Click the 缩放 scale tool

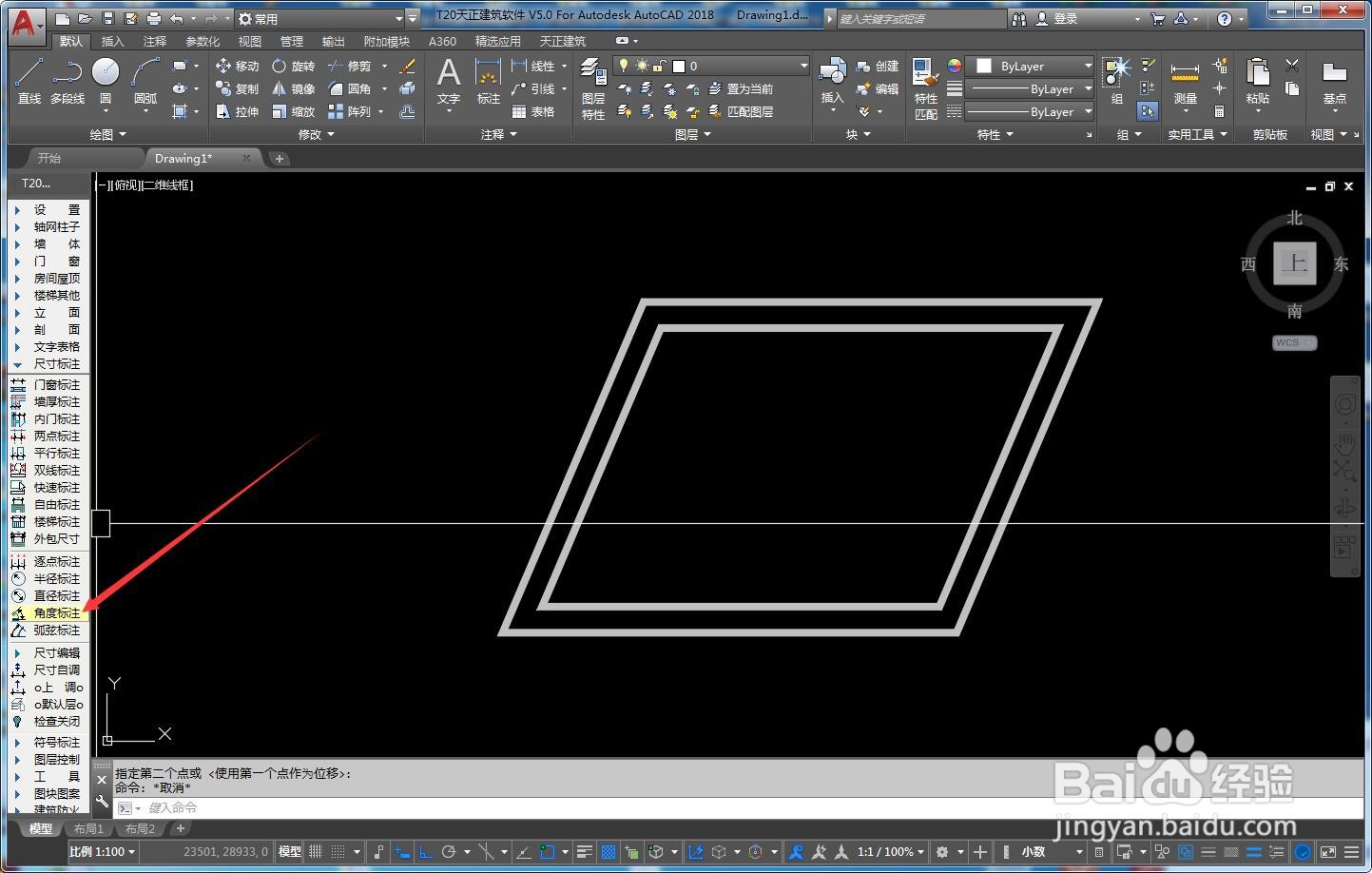(x=293, y=111)
